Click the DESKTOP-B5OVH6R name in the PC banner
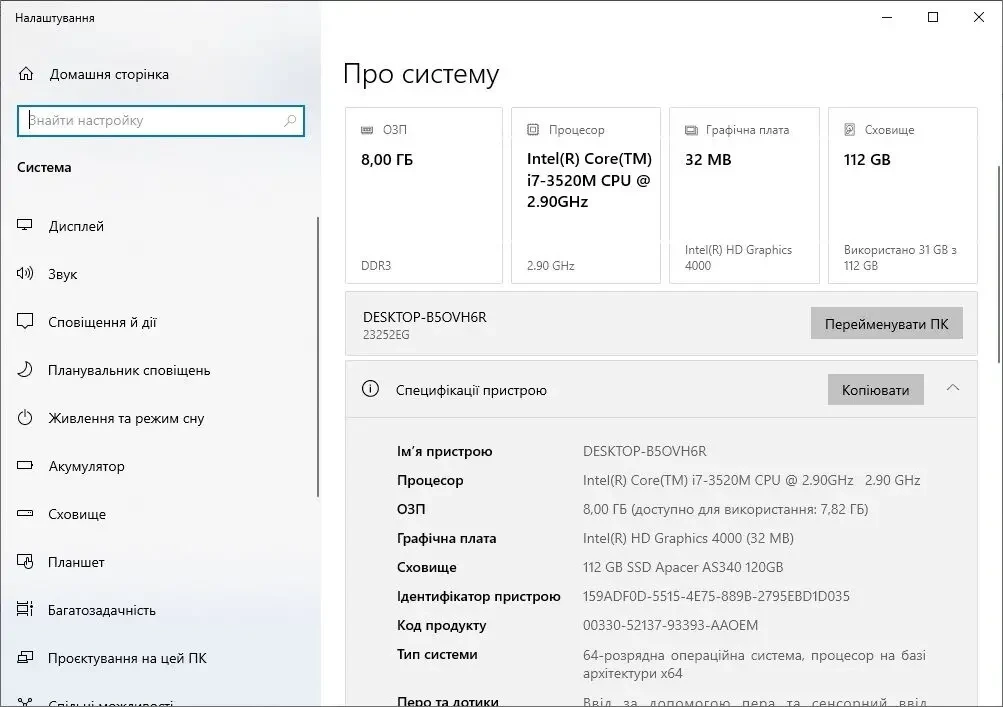The width and height of the screenshot is (1003, 707). click(x=425, y=317)
